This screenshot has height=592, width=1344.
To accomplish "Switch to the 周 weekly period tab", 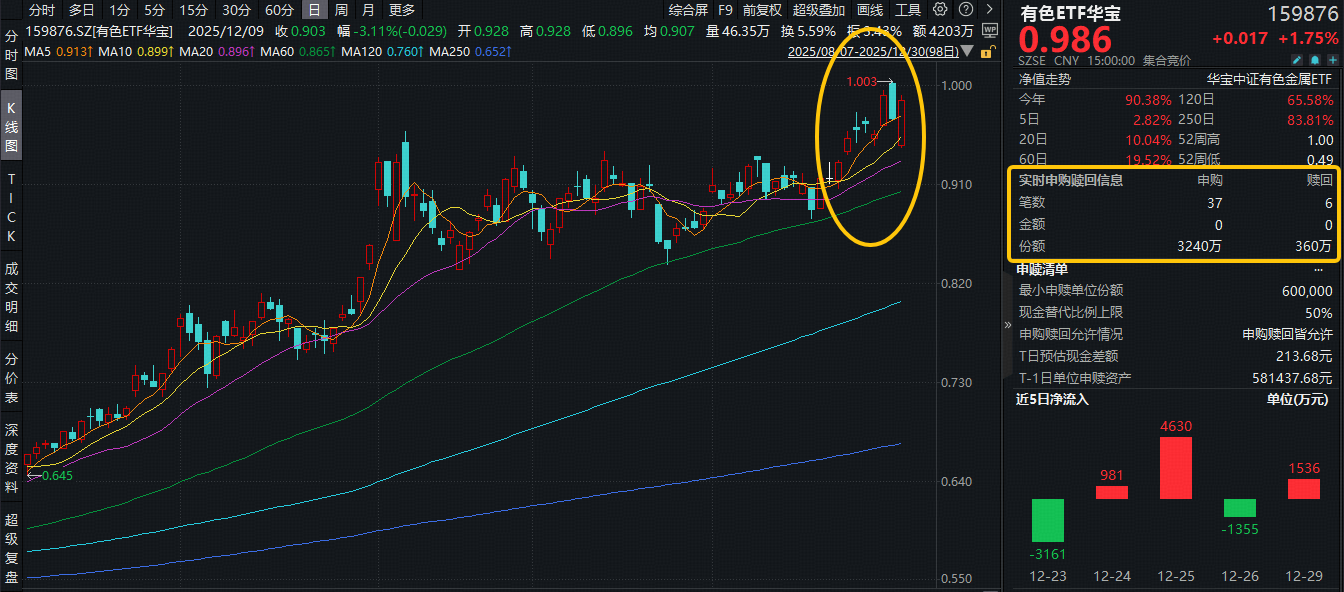I will pyautogui.click(x=342, y=10).
